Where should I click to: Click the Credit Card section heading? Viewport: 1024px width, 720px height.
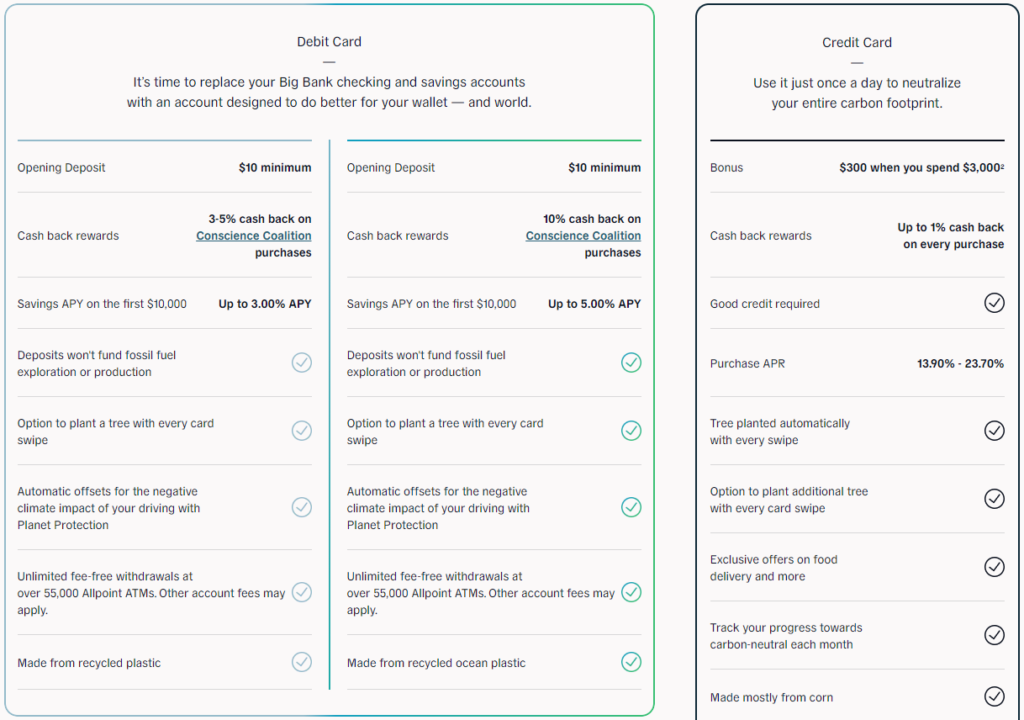click(856, 42)
